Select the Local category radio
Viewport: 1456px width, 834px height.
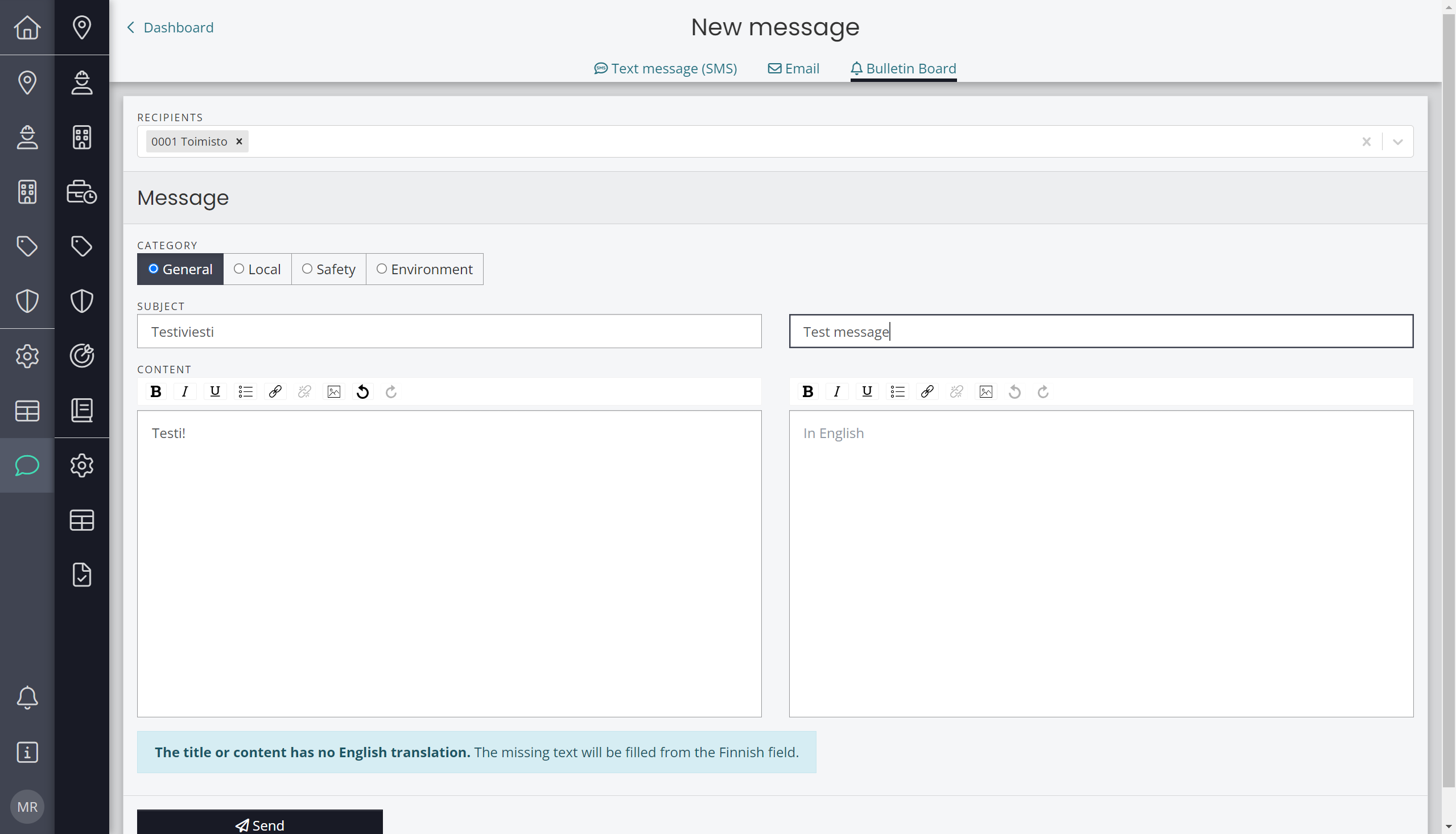point(257,269)
